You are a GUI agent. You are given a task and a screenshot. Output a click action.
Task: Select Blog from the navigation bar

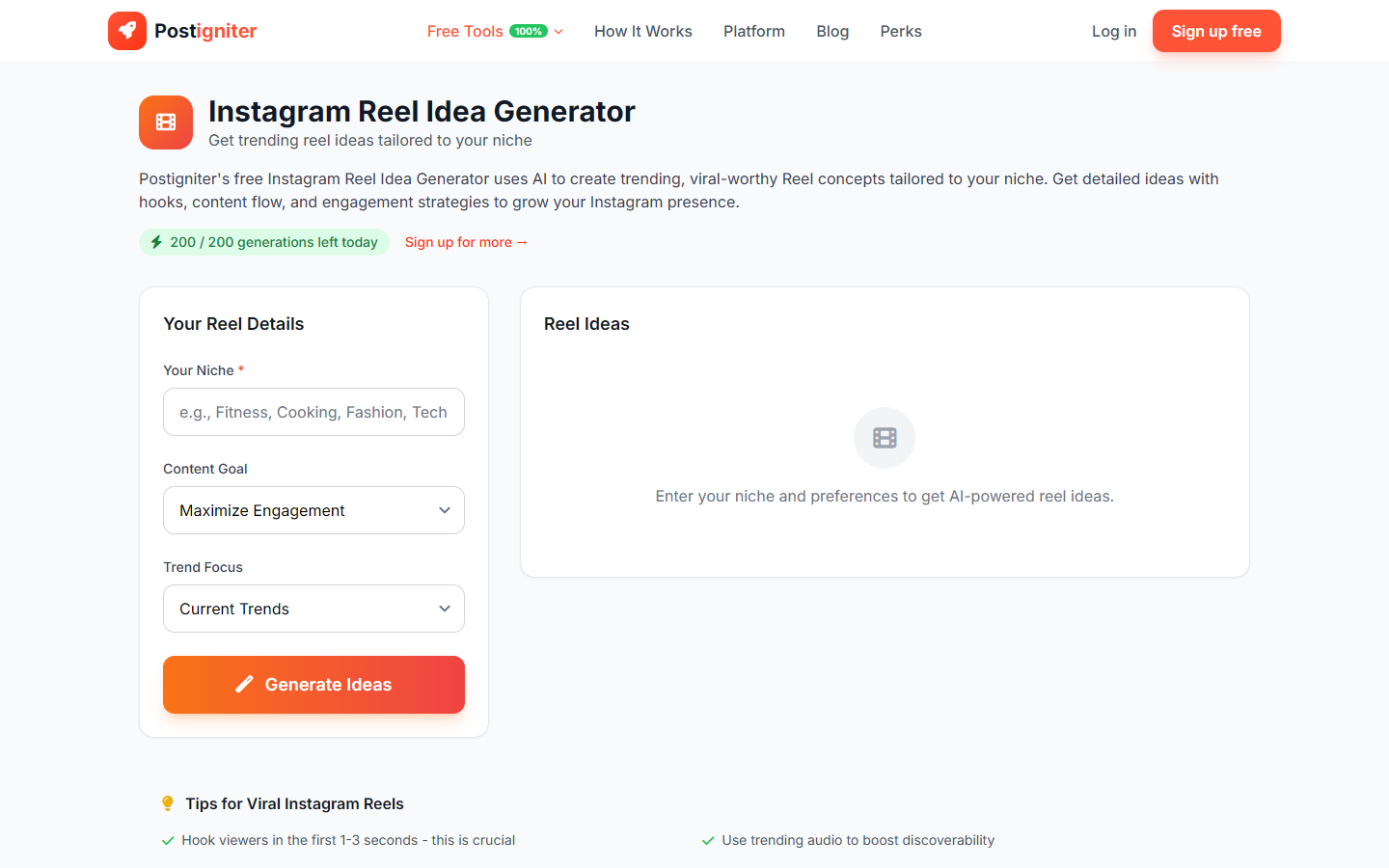pyautogui.click(x=831, y=31)
